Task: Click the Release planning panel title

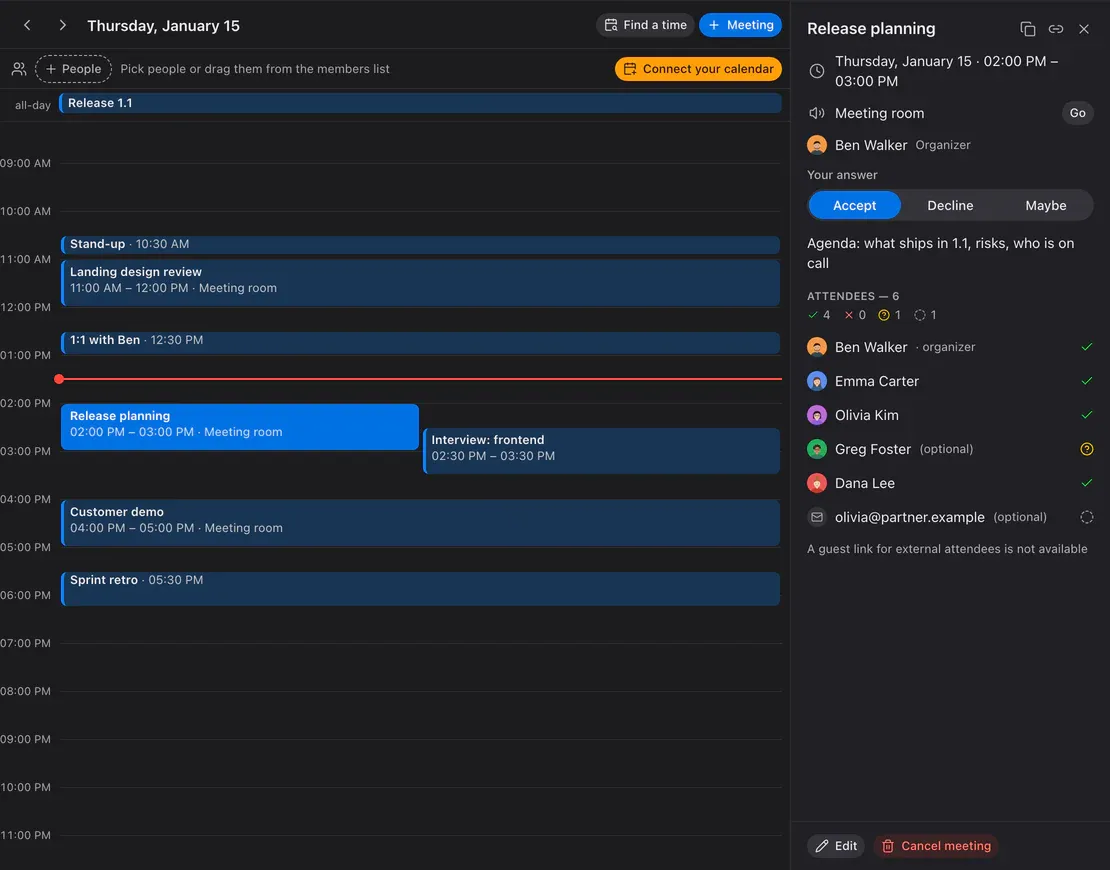Action: coord(871,28)
